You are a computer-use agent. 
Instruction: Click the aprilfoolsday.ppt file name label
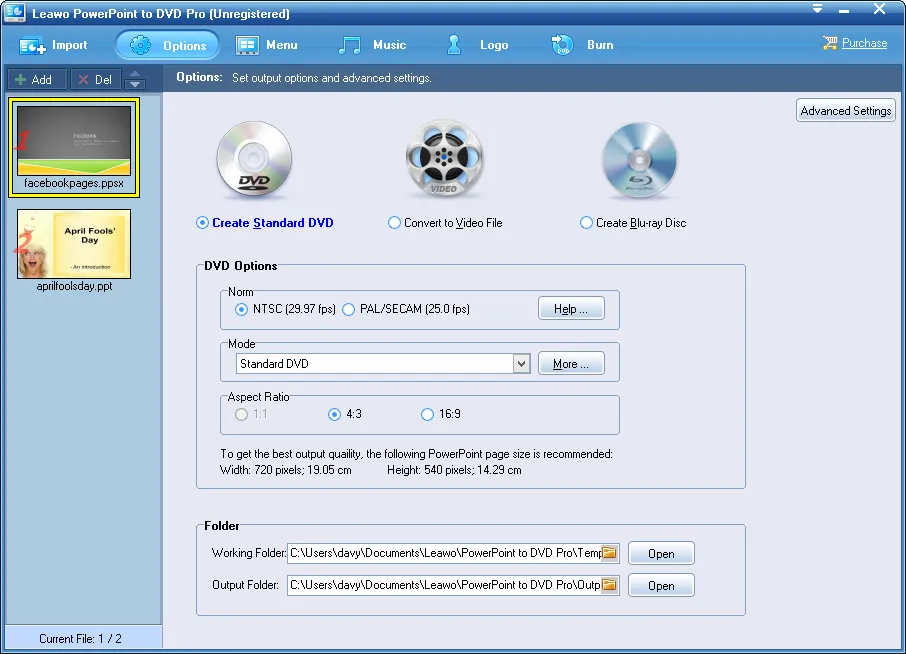pyautogui.click(x=74, y=286)
